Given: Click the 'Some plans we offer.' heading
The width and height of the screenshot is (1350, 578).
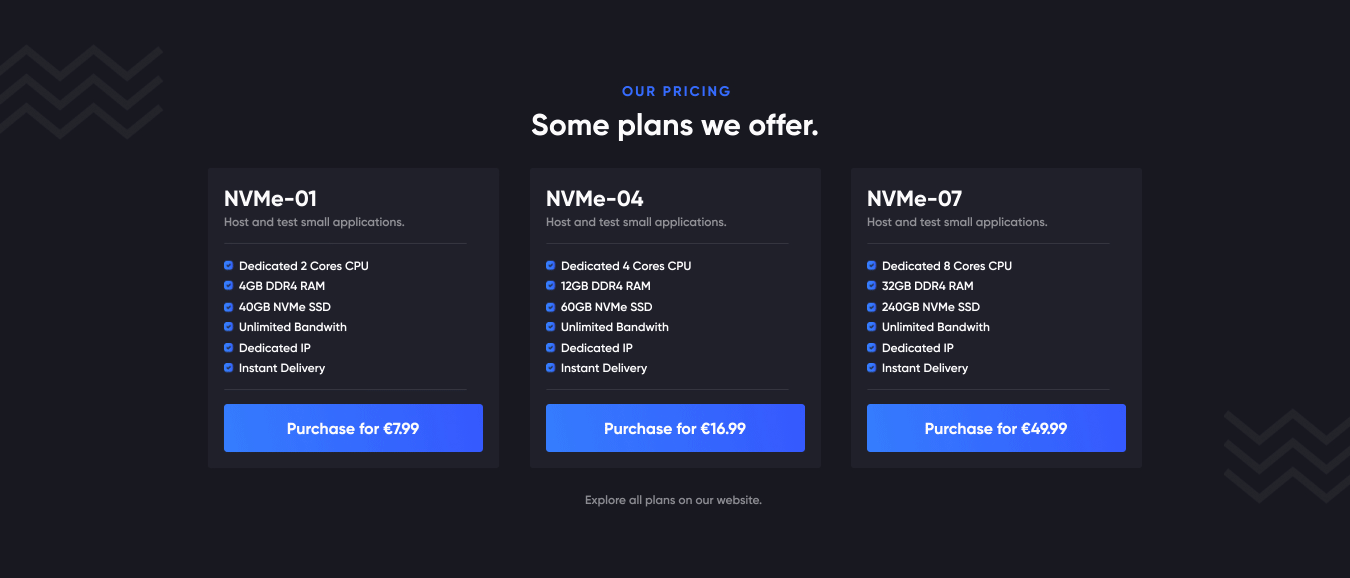Looking at the screenshot, I should [675, 125].
